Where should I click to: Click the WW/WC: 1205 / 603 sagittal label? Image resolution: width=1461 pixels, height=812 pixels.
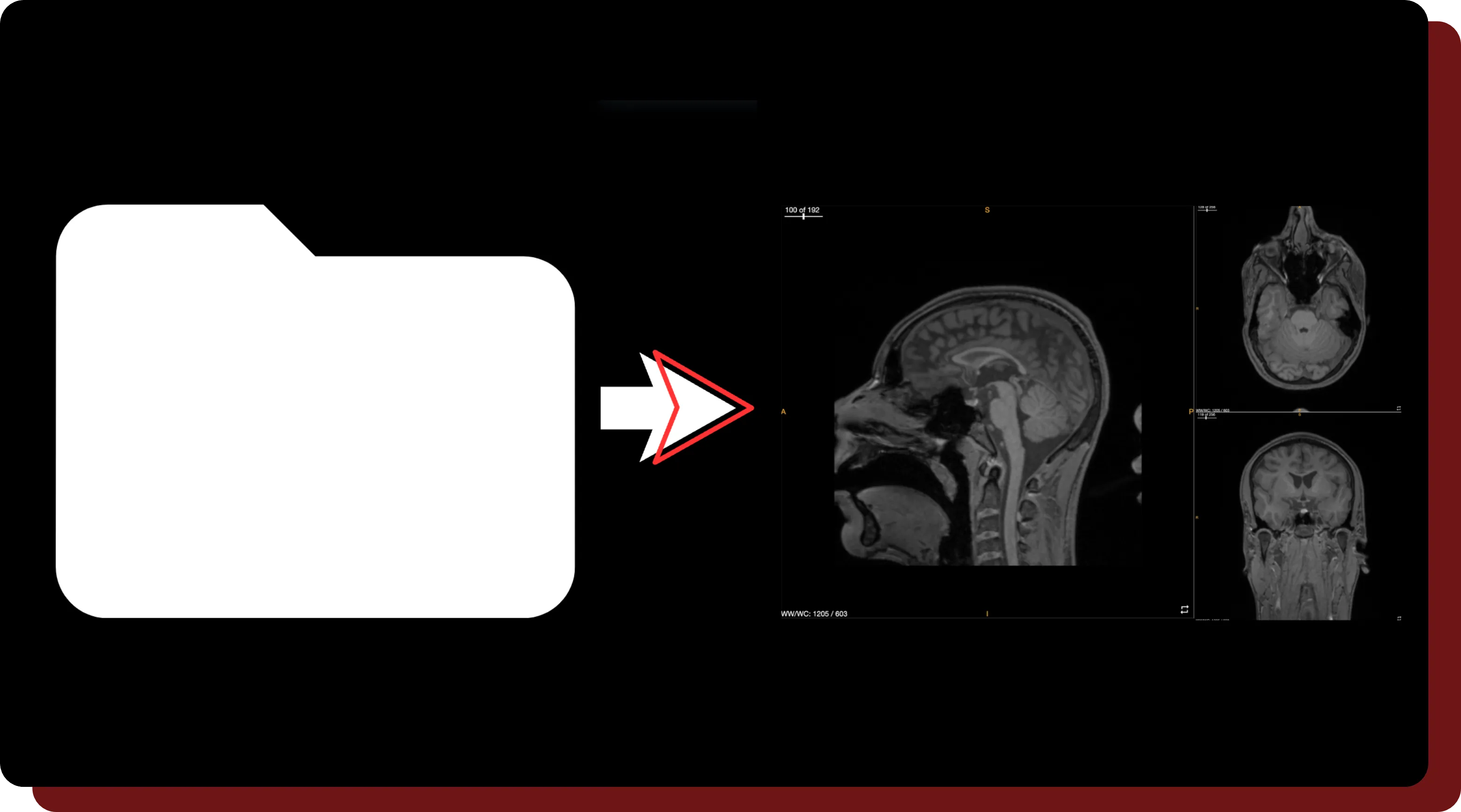814,613
